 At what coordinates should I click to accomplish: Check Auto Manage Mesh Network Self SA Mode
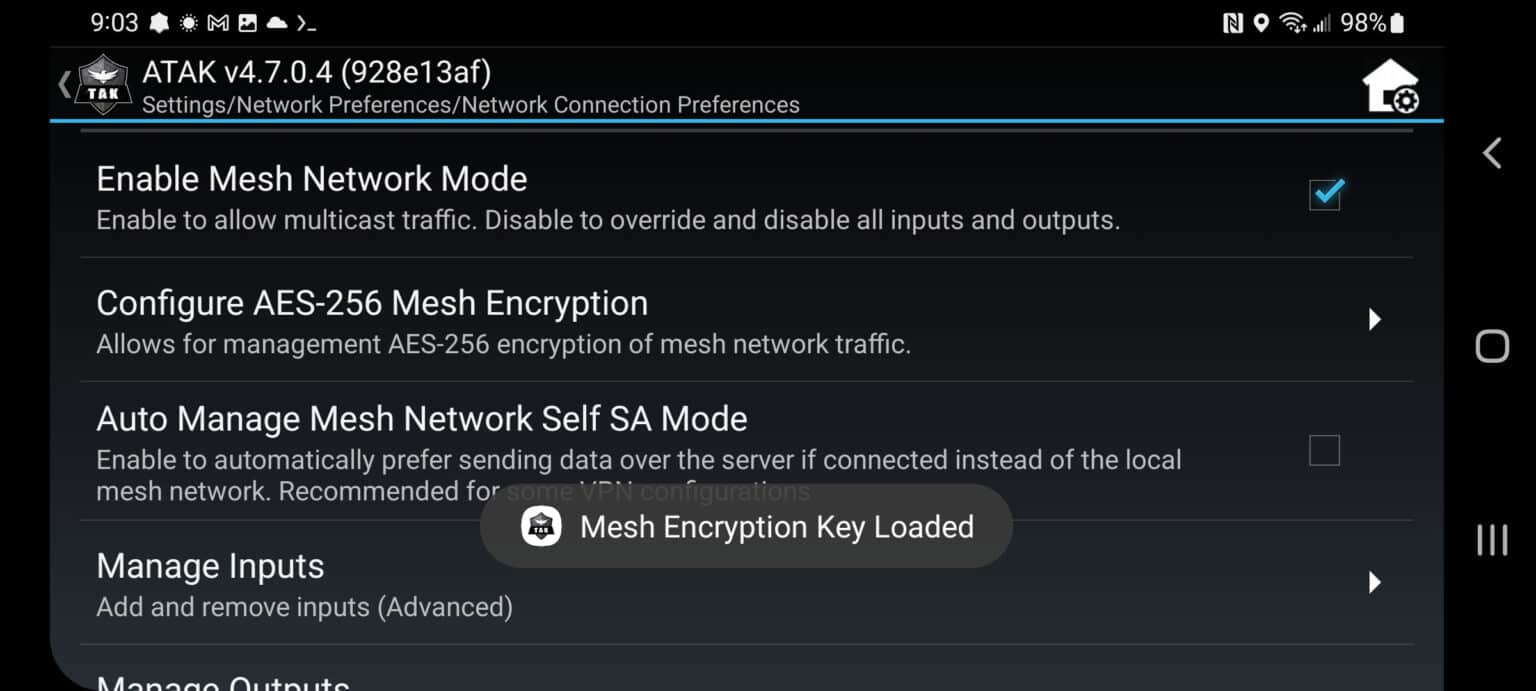coord(1324,451)
